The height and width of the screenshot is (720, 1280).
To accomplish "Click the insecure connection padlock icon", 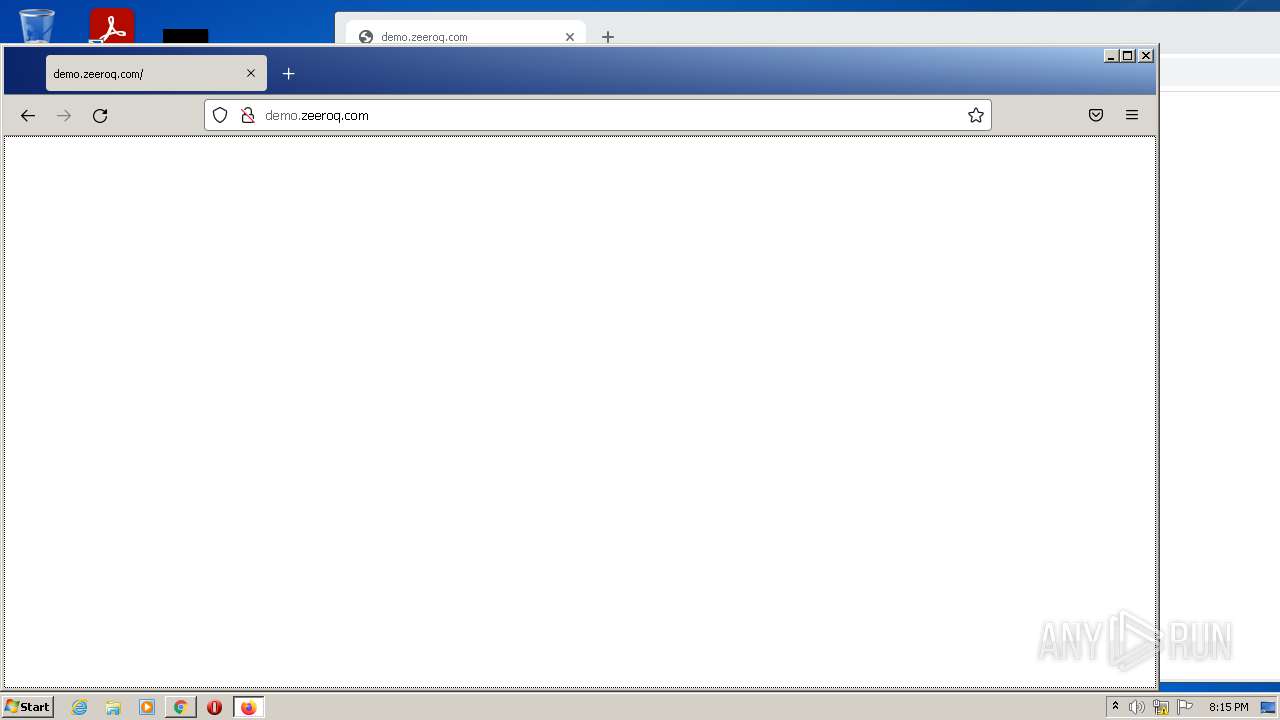I will pos(248,115).
